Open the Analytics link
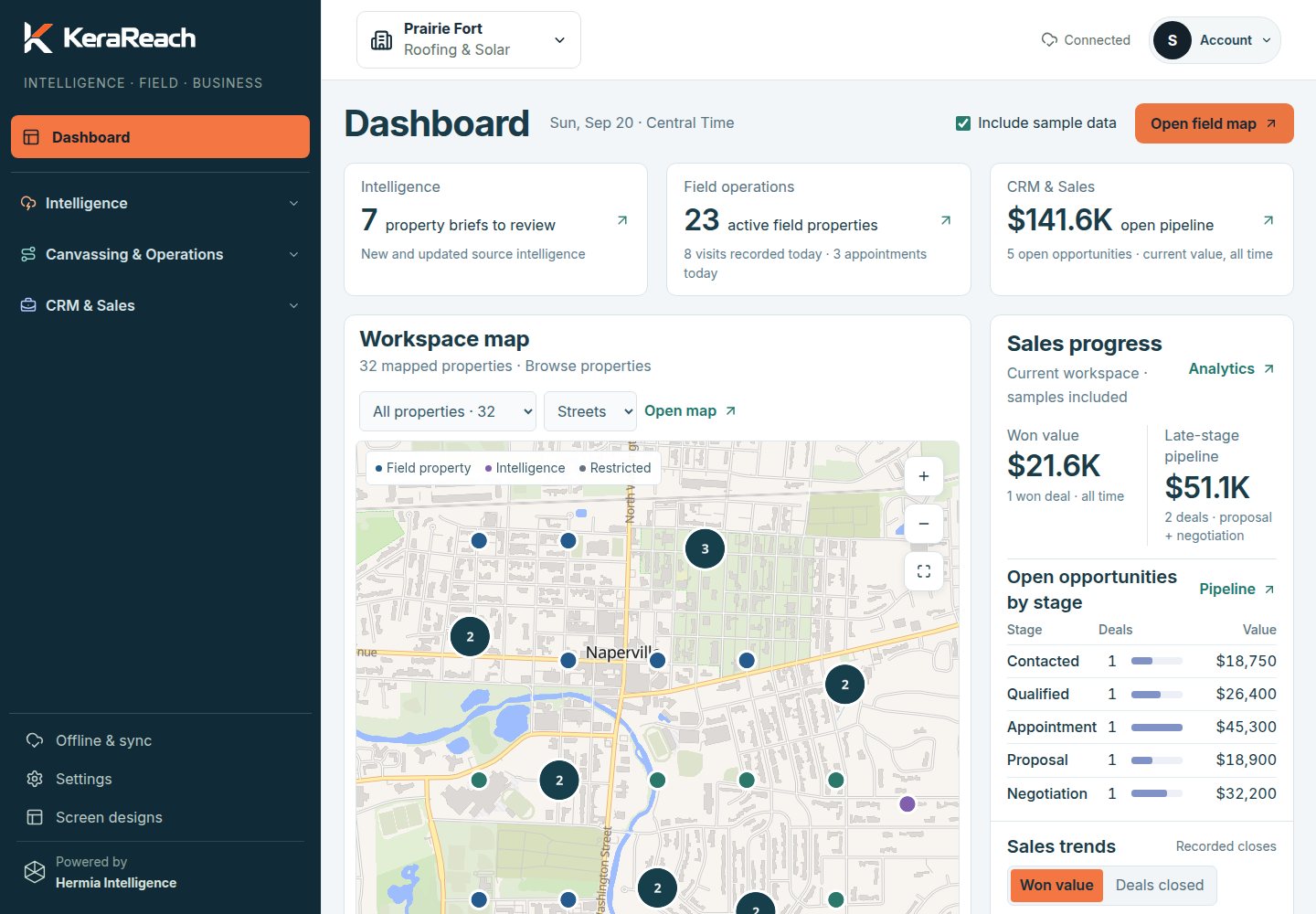This screenshot has height=914, width=1316. pyautogui.click(x=1231, y=368)
